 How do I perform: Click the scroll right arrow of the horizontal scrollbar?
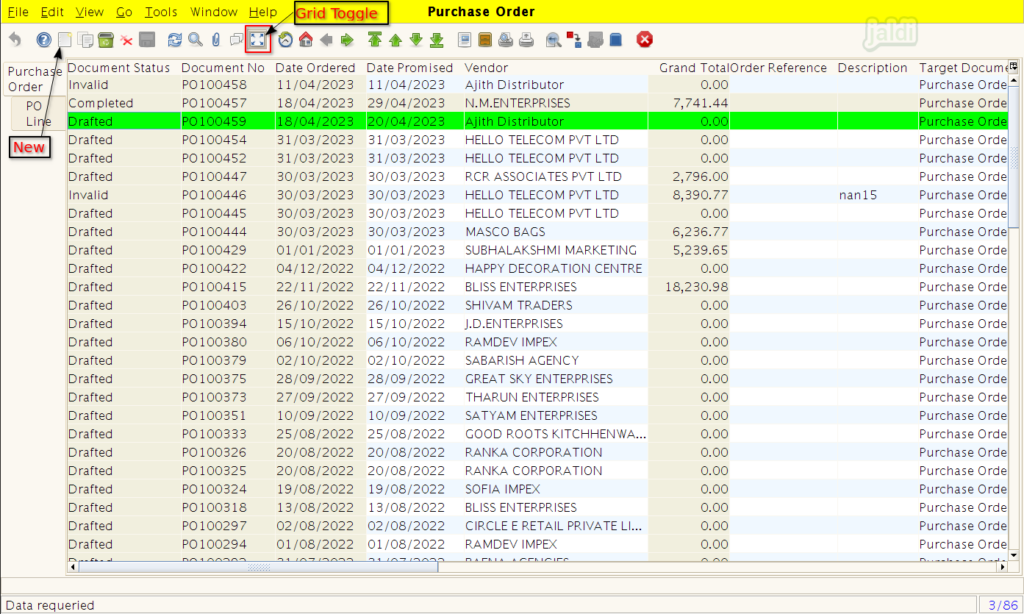click(x=1002, y=567)
